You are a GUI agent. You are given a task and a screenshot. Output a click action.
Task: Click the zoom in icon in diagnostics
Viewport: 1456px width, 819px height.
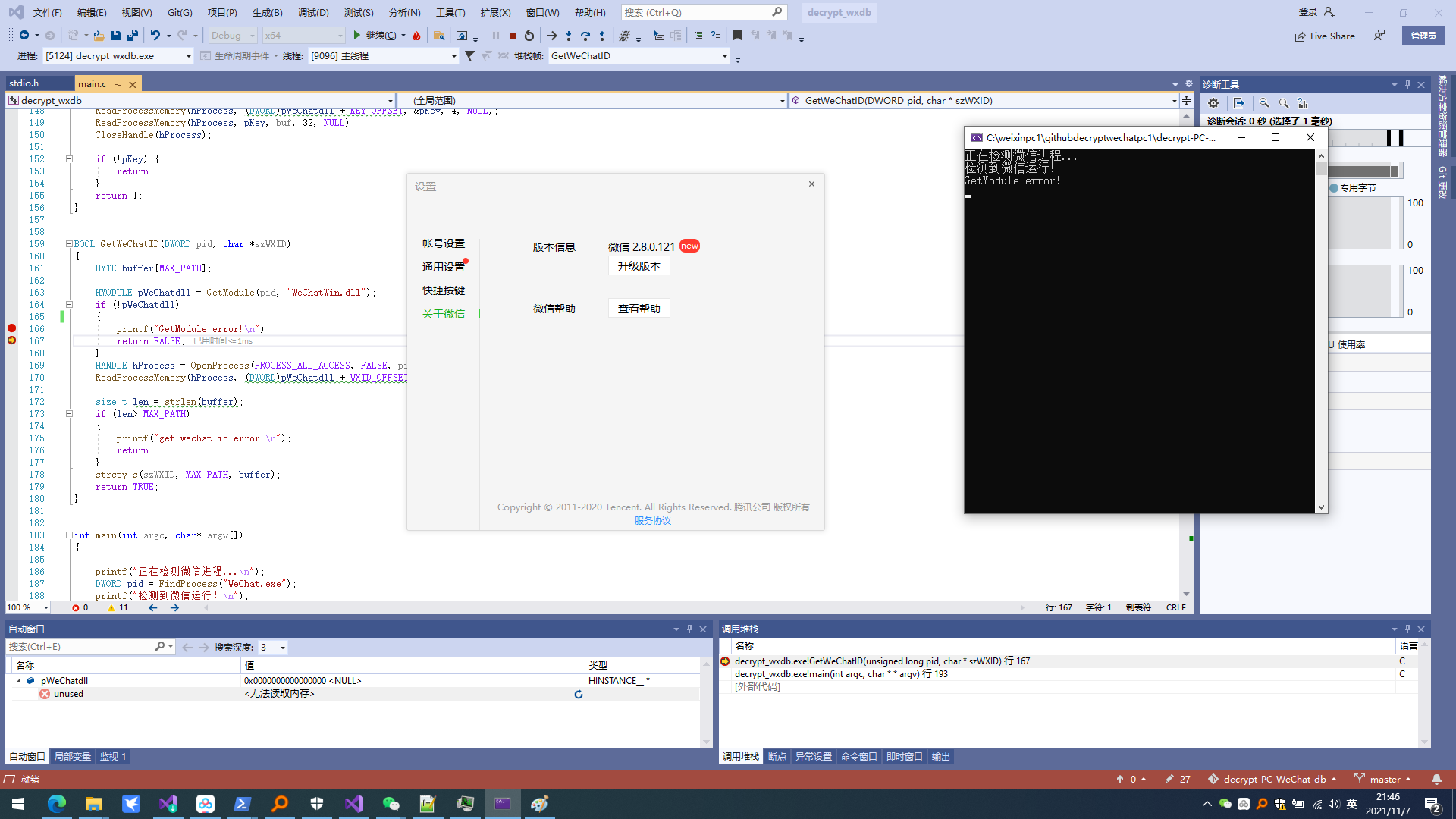click(1264, 103)
